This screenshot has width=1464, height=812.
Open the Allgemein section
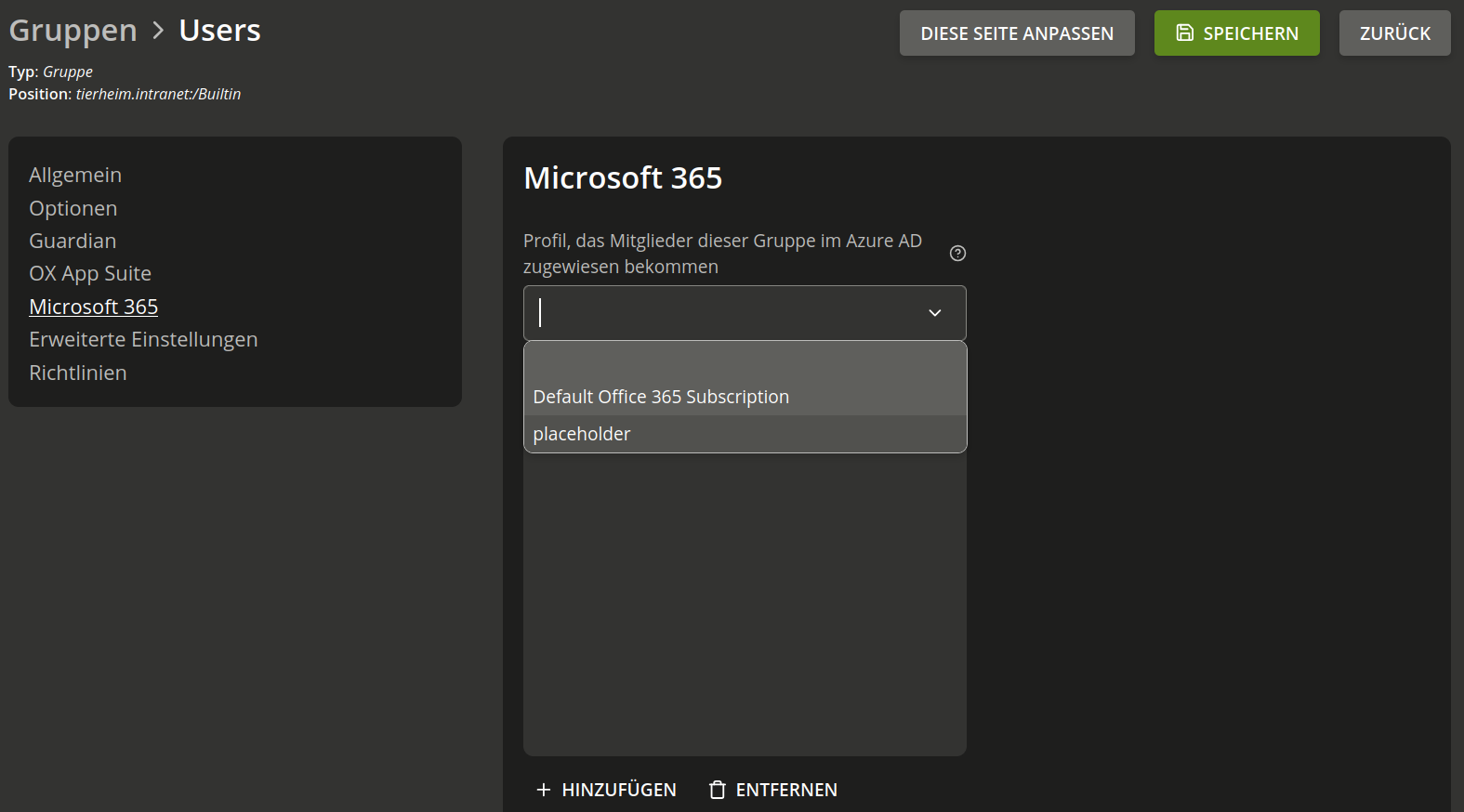75,175
